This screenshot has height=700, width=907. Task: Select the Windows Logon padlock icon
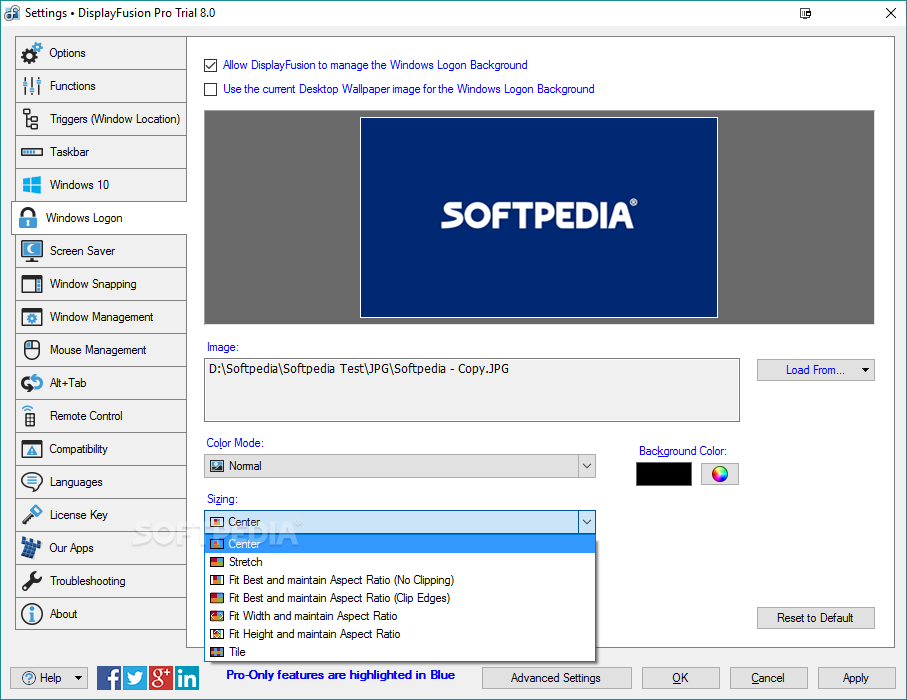(28, 218)
